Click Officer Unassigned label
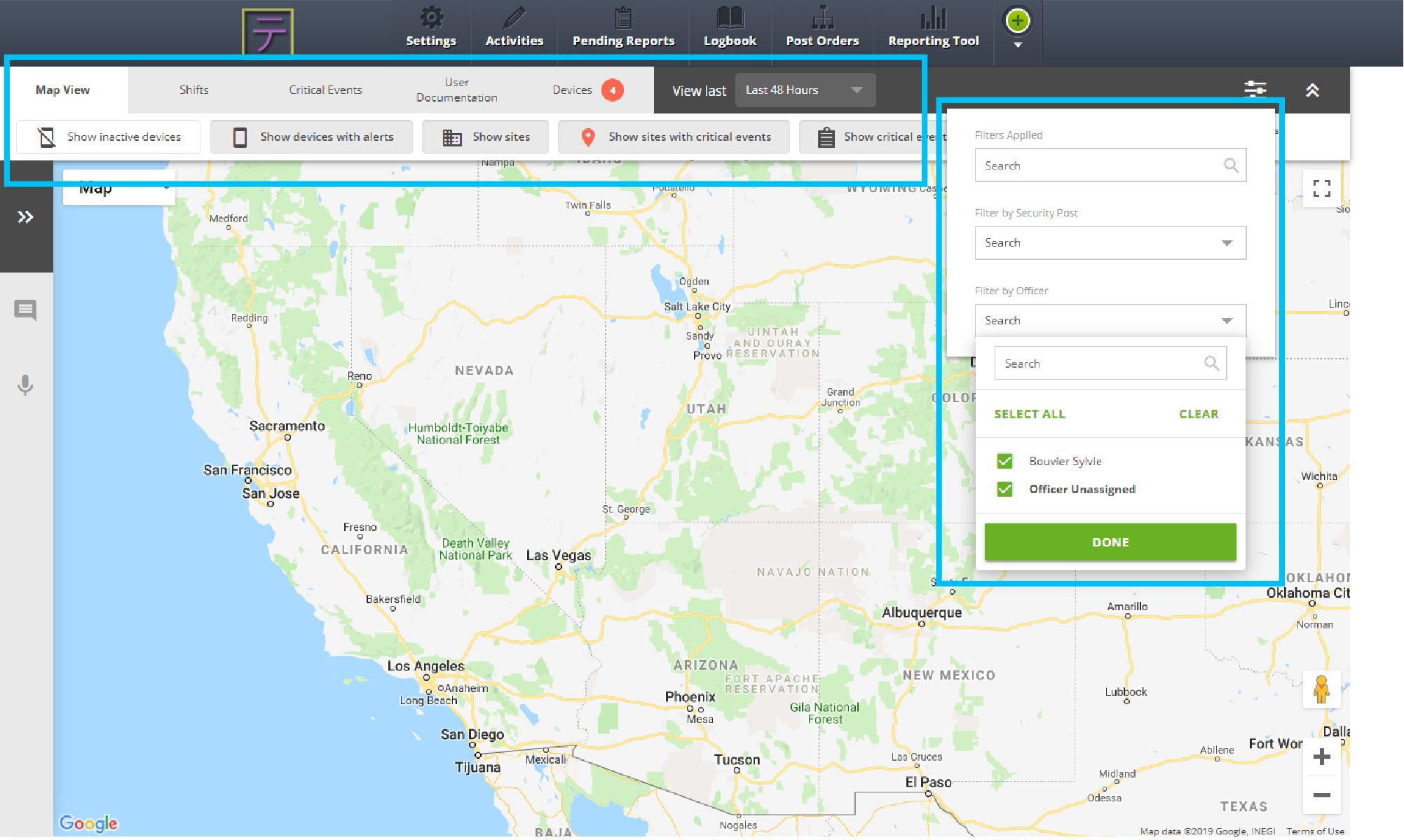 tap(1082, 489)
